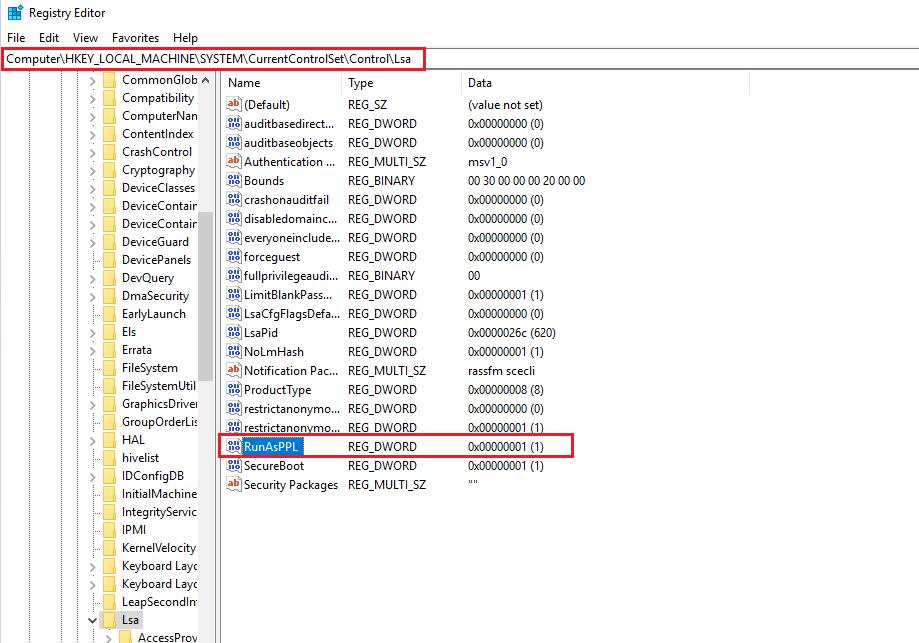919x643 pixels.
Task: Select the Bounds binary value icon
Action: (234, 181)
